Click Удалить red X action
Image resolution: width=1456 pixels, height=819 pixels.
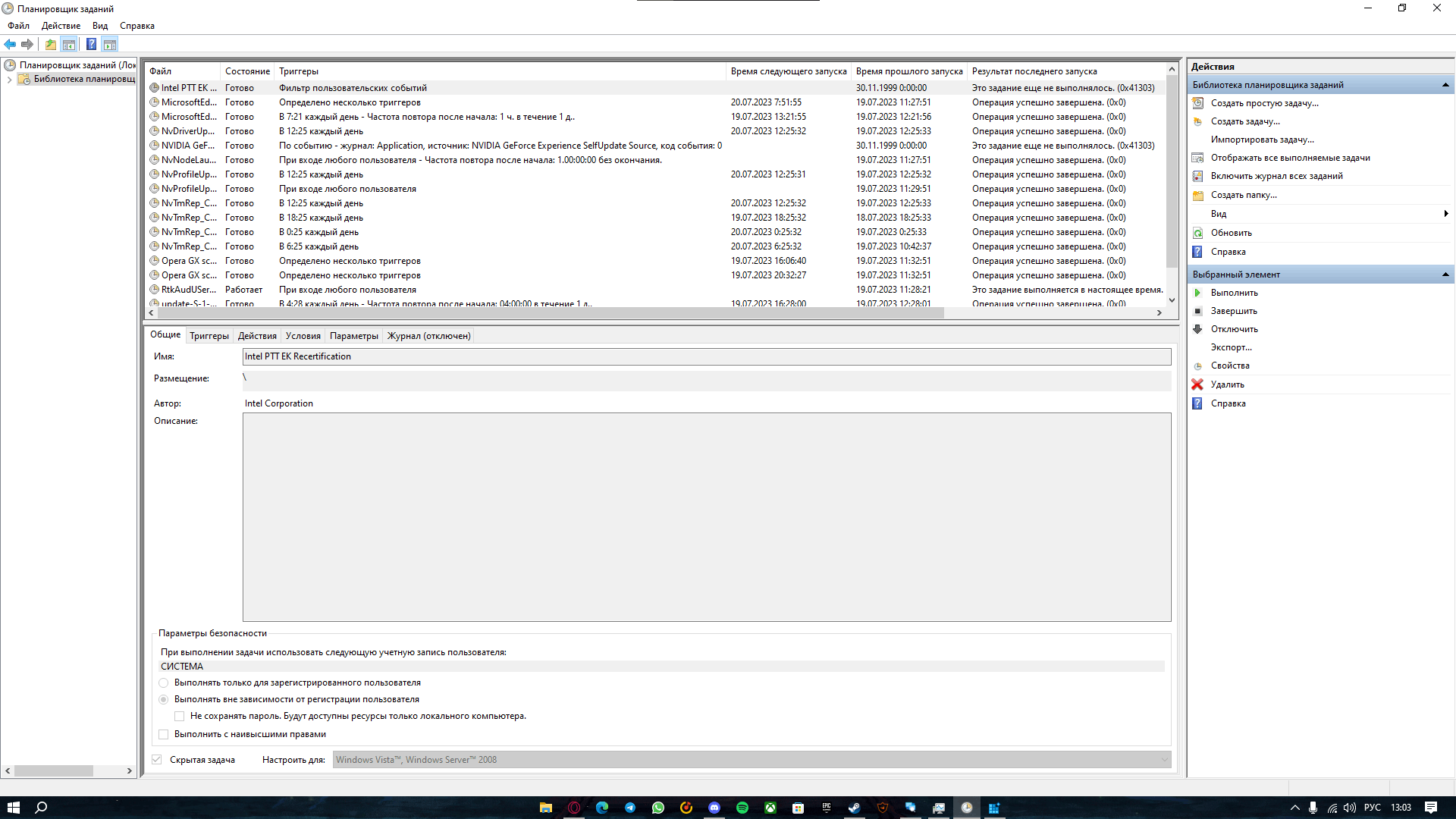coord(1227,384)
